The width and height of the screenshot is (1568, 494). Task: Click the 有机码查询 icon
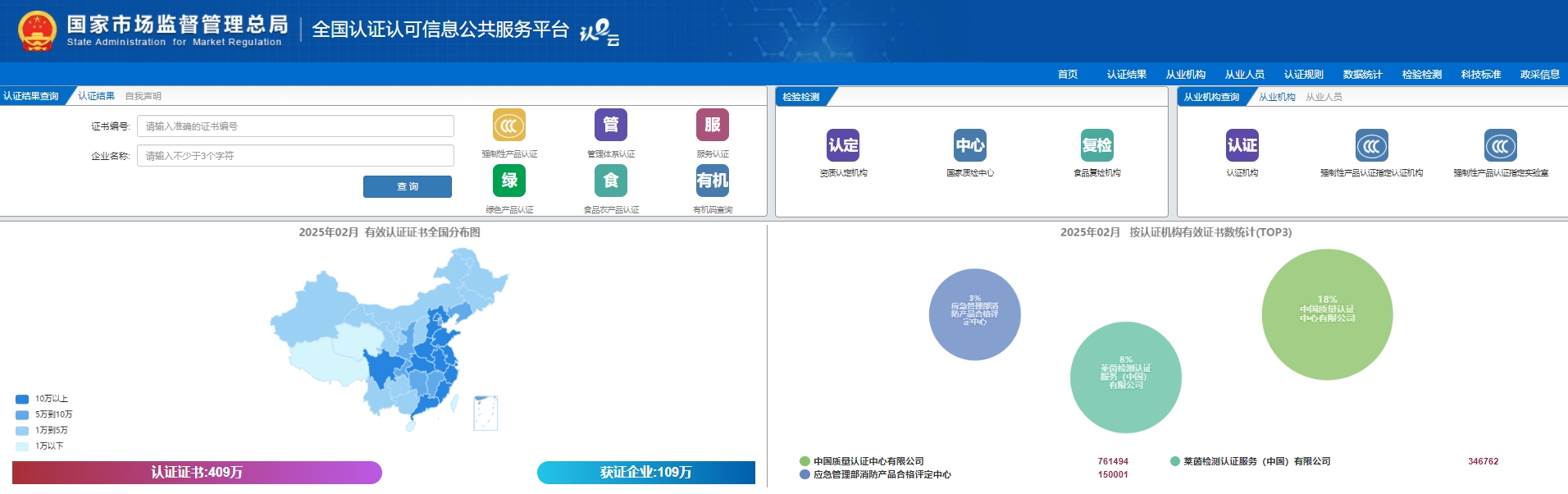click(712, 181)
